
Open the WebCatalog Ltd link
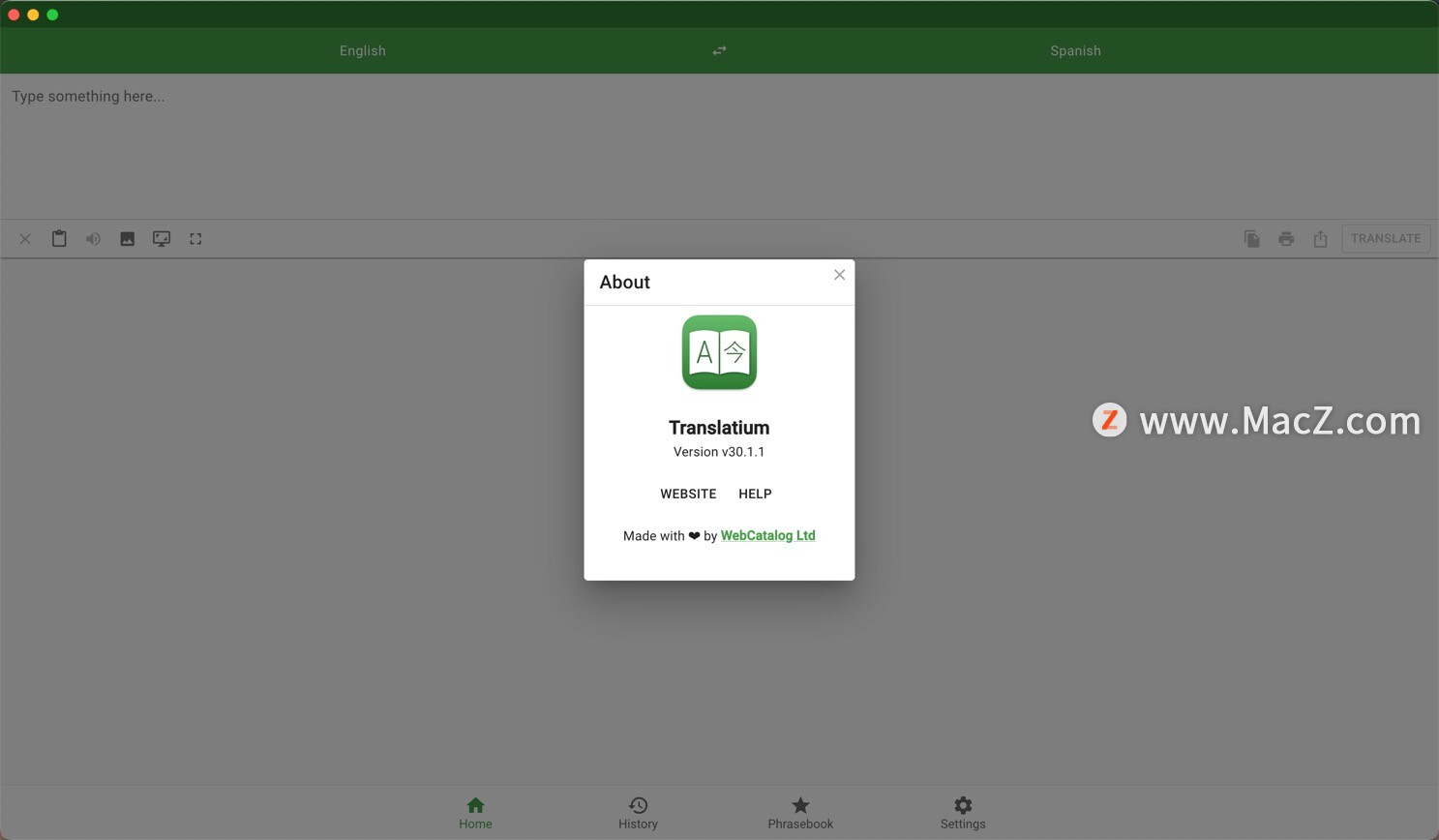(x=768, y=535)
